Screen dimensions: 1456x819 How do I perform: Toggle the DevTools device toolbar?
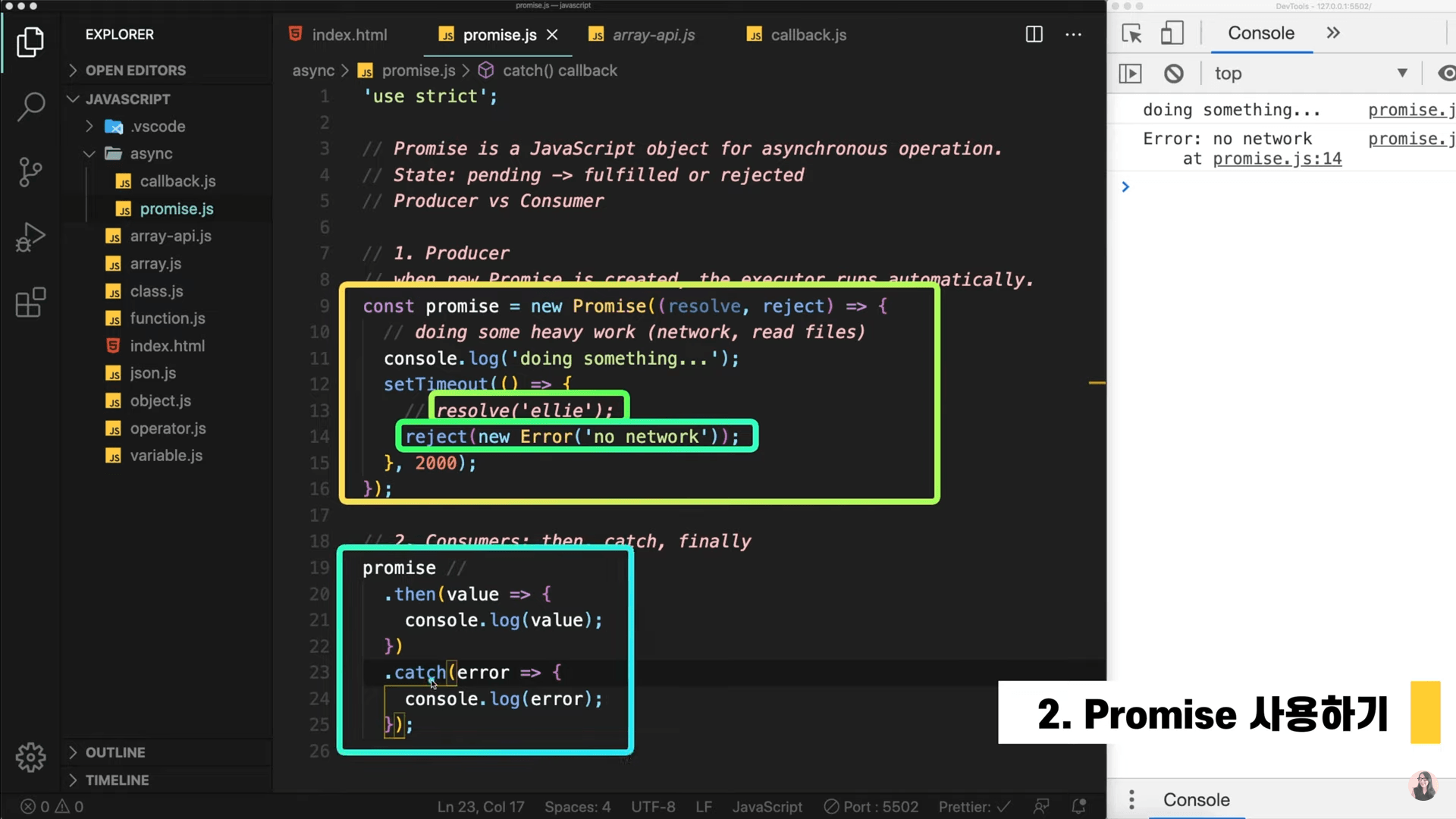(x=1172, y=33)
